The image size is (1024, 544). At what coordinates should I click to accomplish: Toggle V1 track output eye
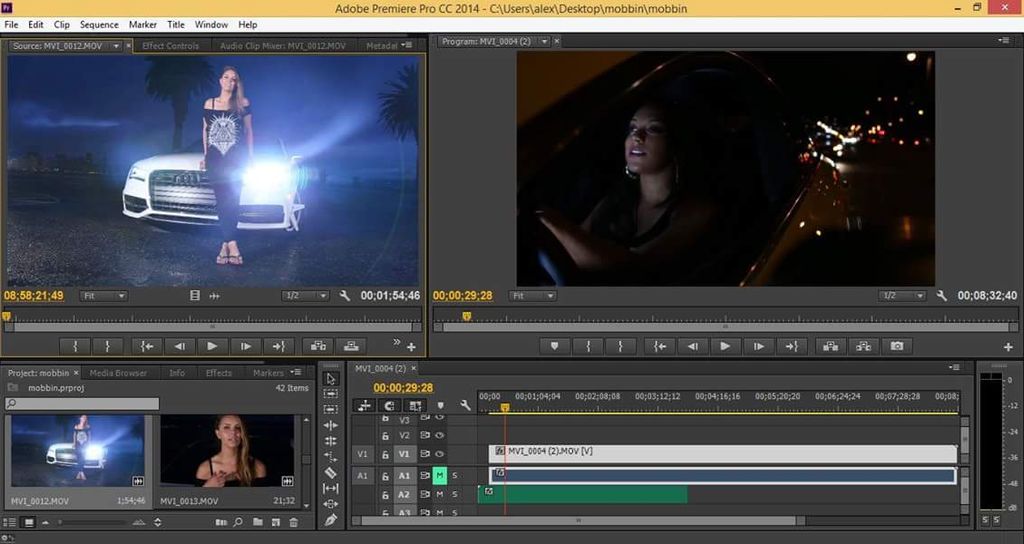tap(440, 454)
